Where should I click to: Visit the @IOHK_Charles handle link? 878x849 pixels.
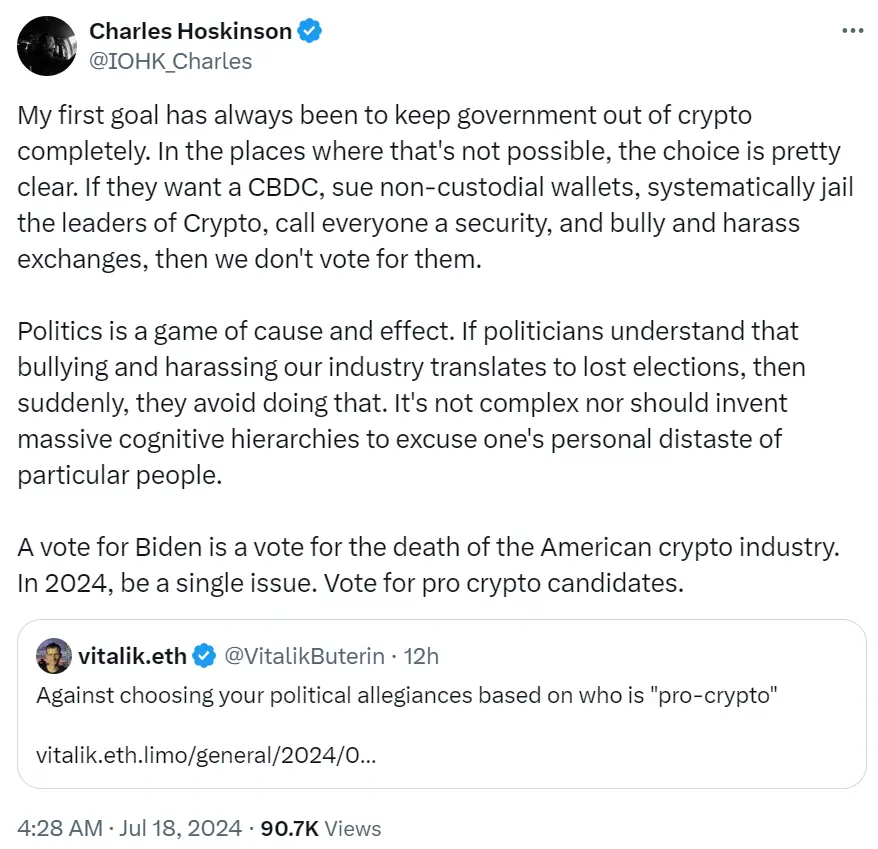(x=171, y=61)
